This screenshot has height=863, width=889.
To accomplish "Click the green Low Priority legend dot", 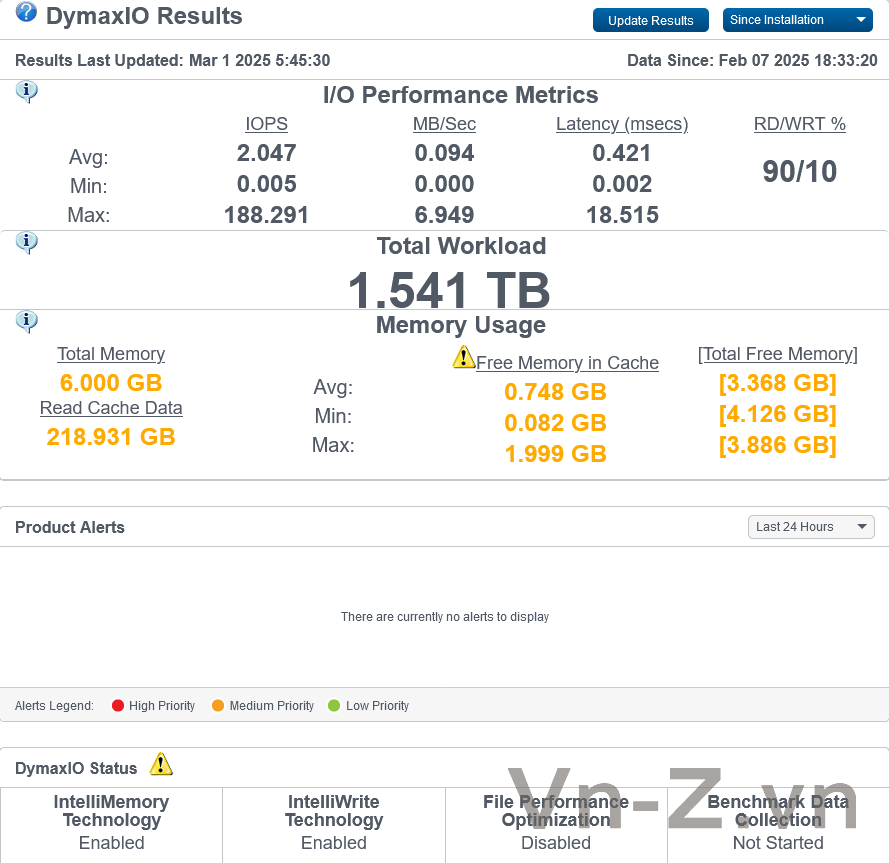I will pos(334,705).
